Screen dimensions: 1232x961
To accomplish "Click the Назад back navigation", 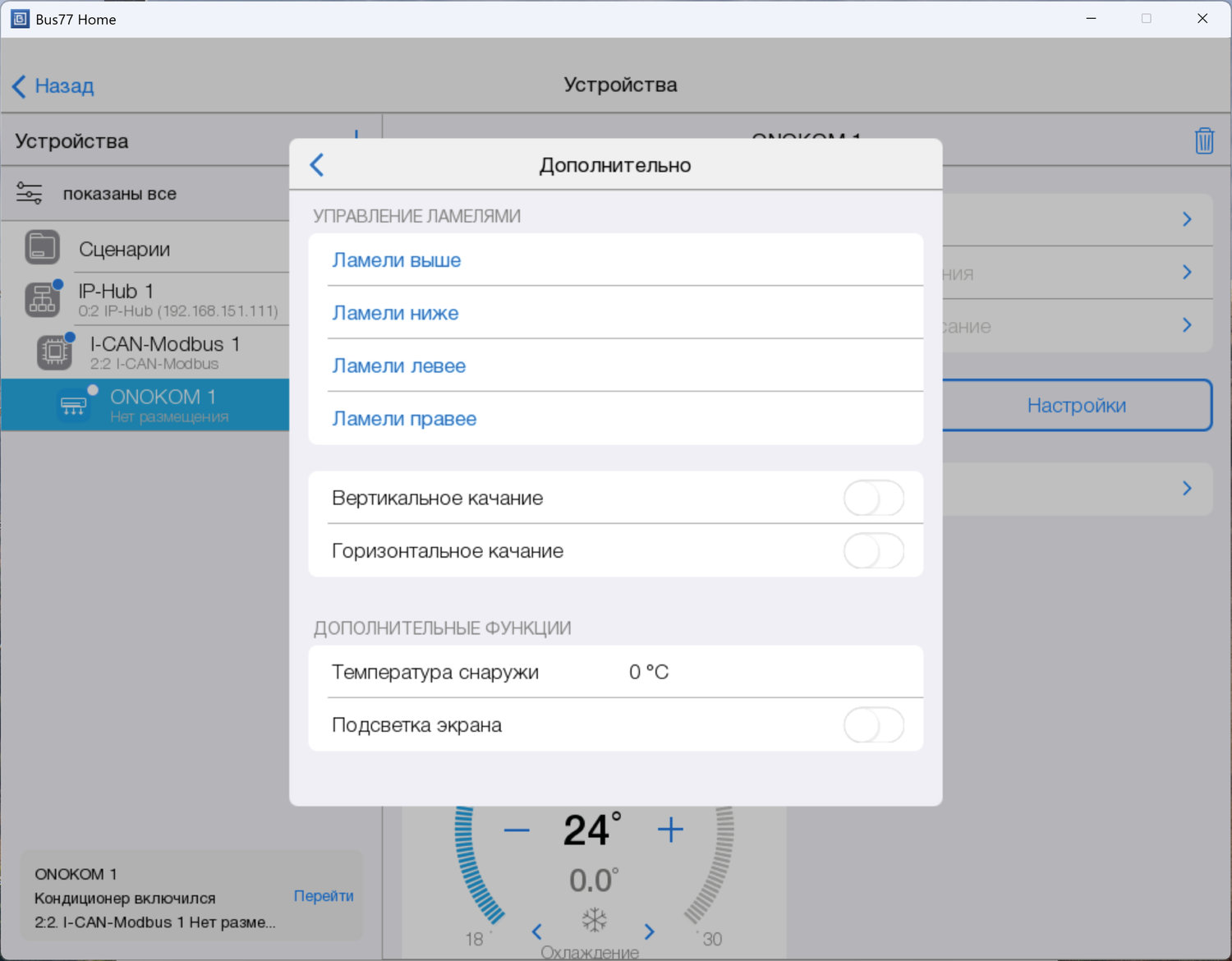I will tap(54, 86).
